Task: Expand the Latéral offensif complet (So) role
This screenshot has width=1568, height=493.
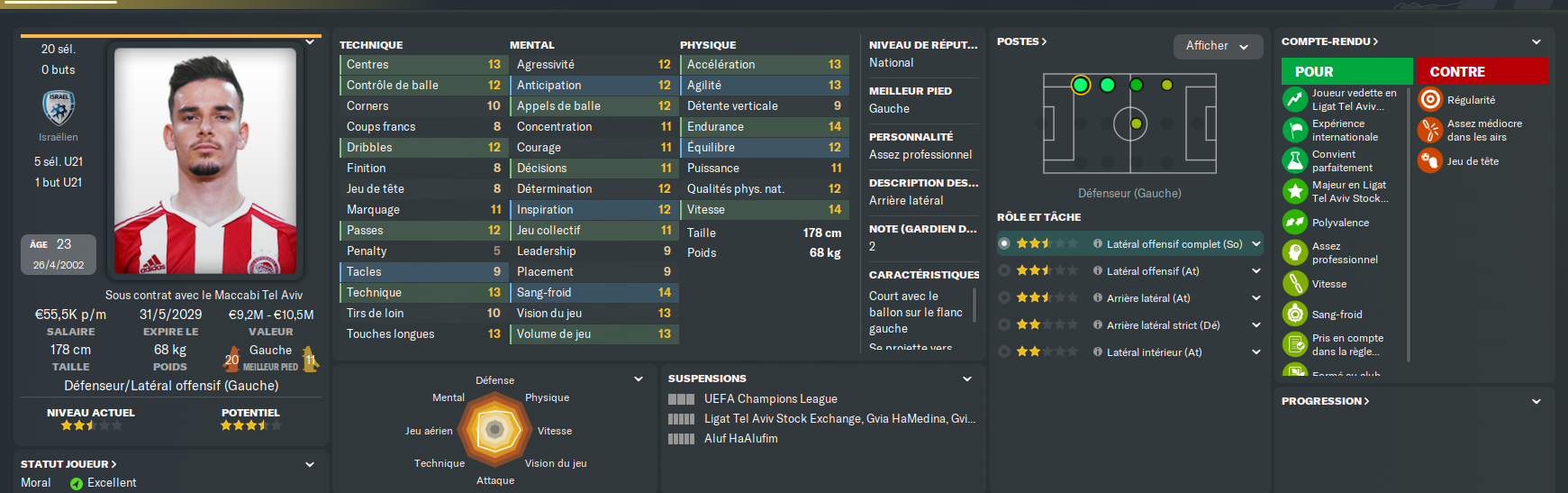Action: 1256,244
